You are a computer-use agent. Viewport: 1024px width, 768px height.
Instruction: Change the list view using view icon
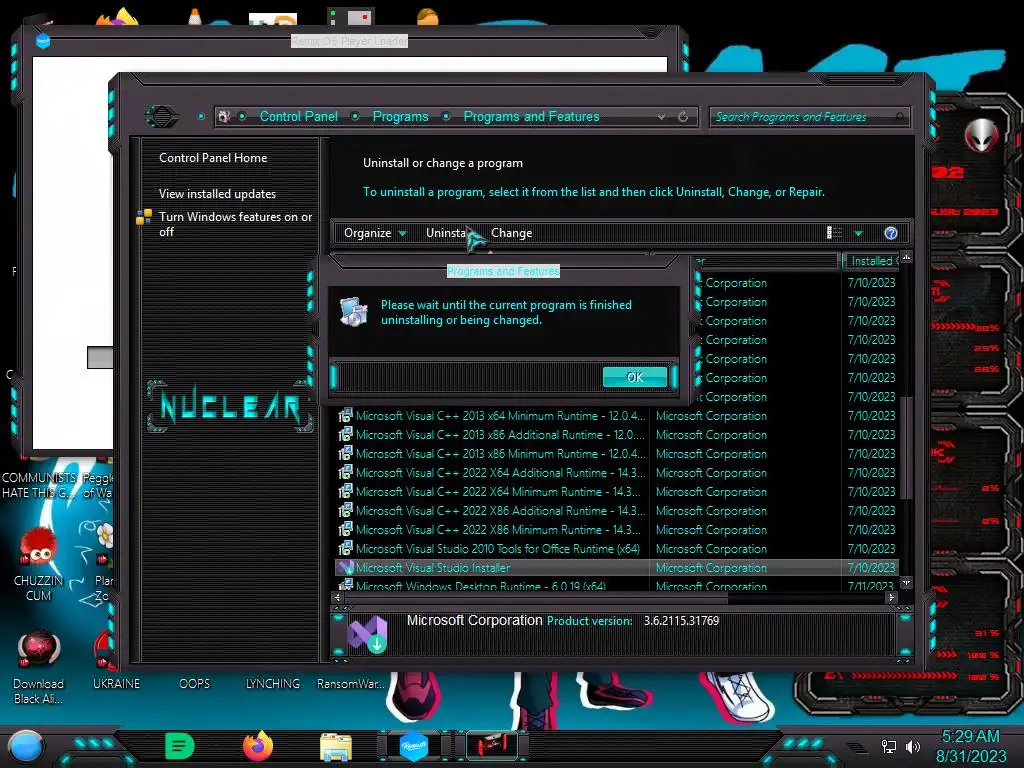pyautogui.click(x=834, y=233)
